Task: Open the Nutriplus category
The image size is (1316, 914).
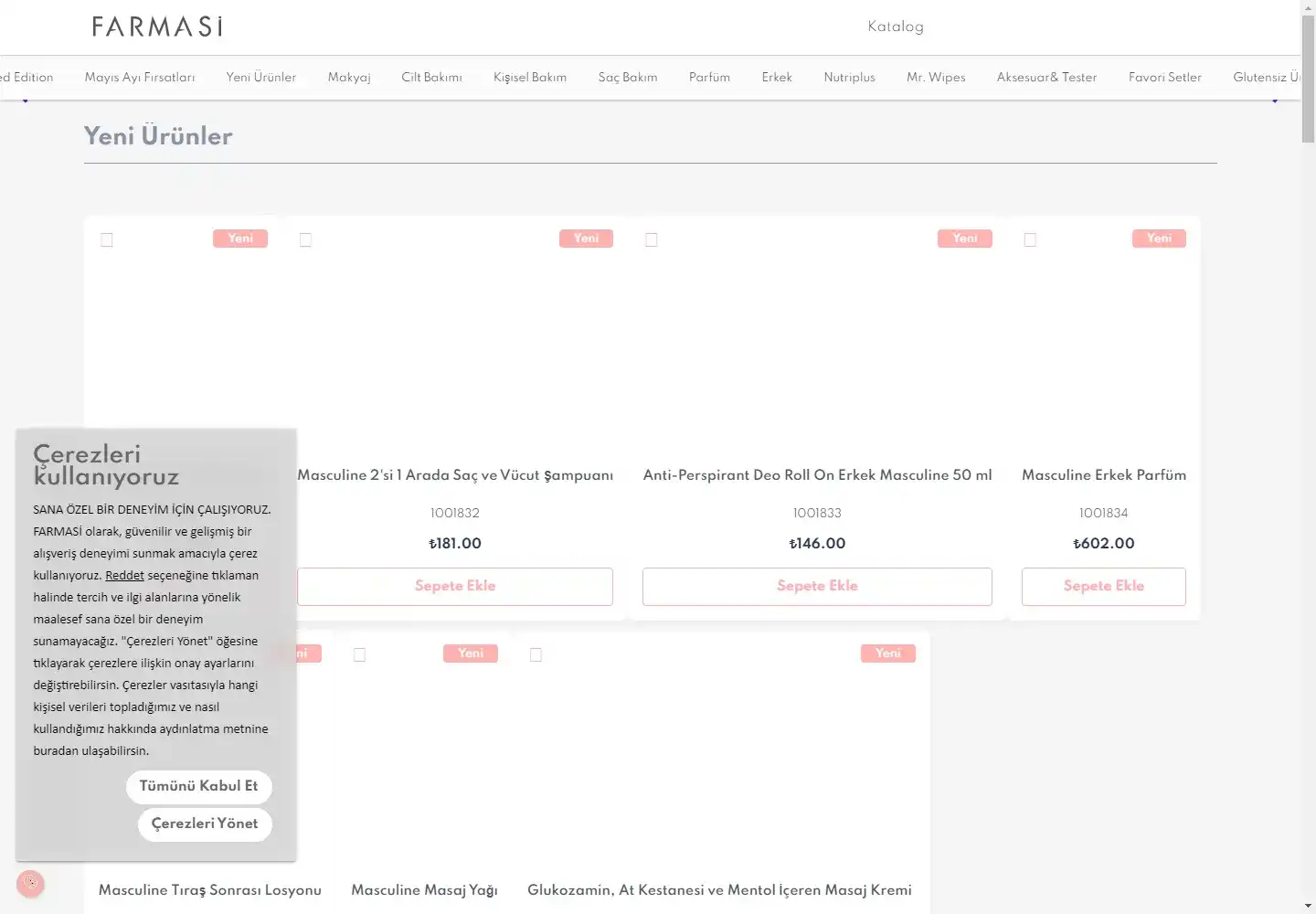Action: coord(850,77)
